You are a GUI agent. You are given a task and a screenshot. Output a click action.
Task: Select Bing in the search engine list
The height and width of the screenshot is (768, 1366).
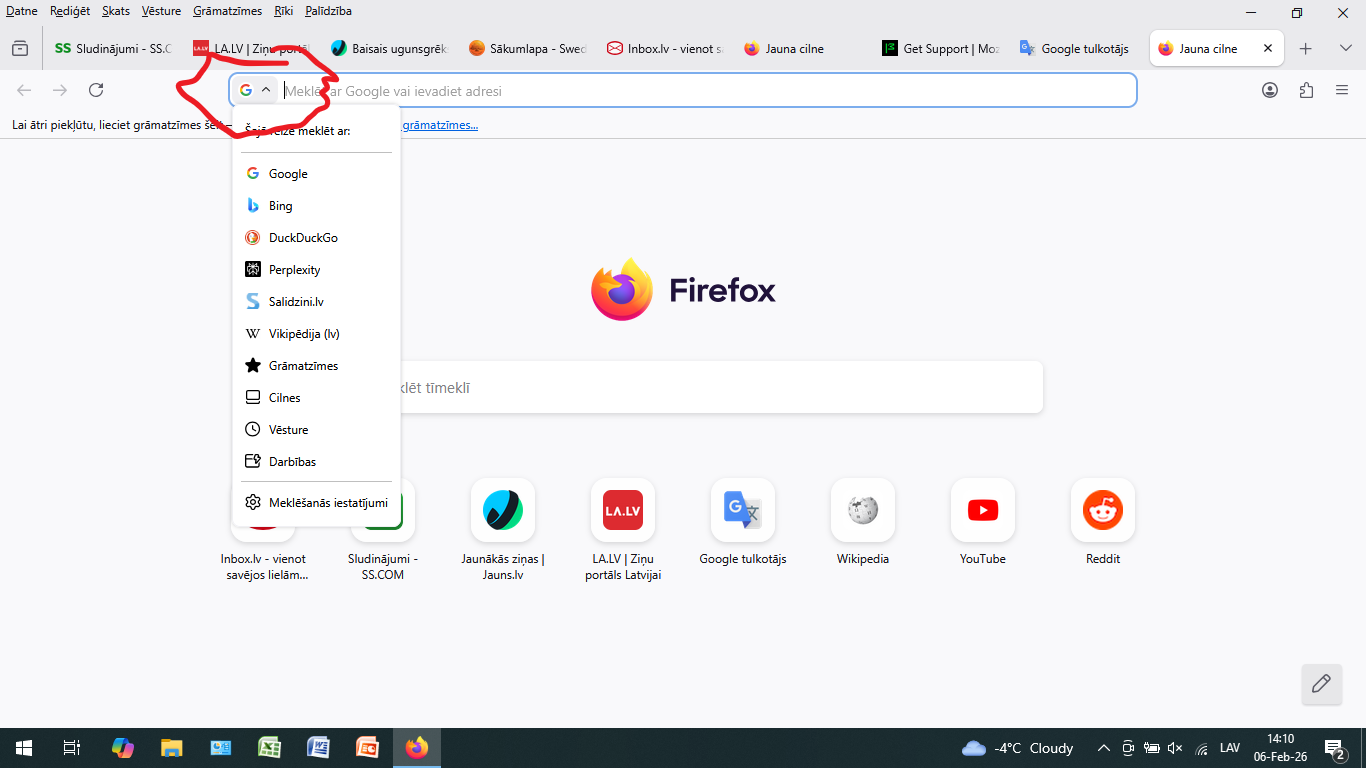[x=316, y=206]
